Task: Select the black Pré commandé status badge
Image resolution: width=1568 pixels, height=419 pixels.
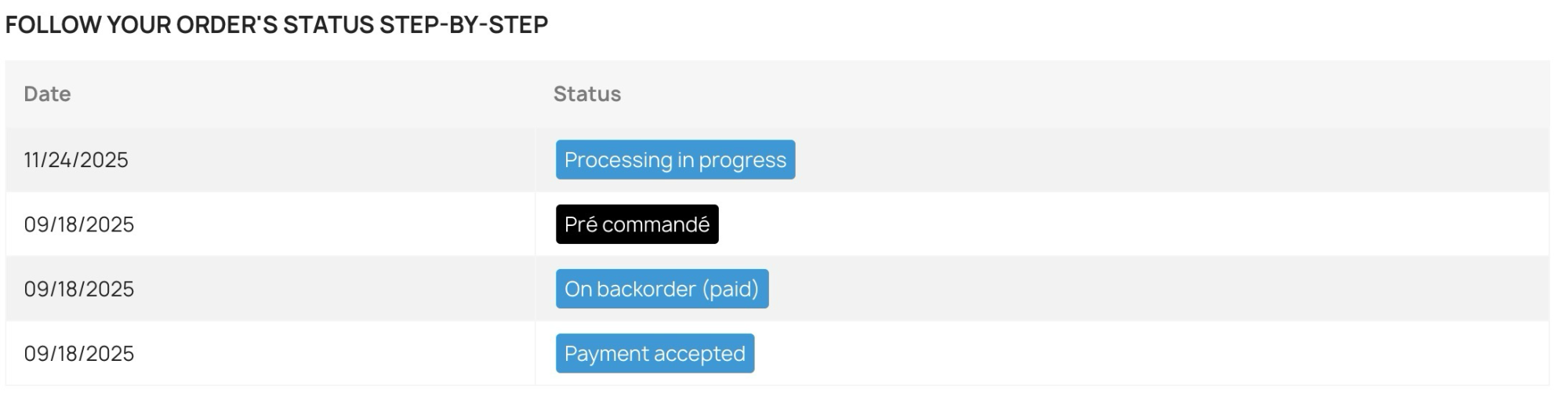Action: click(x=637, y=224)
